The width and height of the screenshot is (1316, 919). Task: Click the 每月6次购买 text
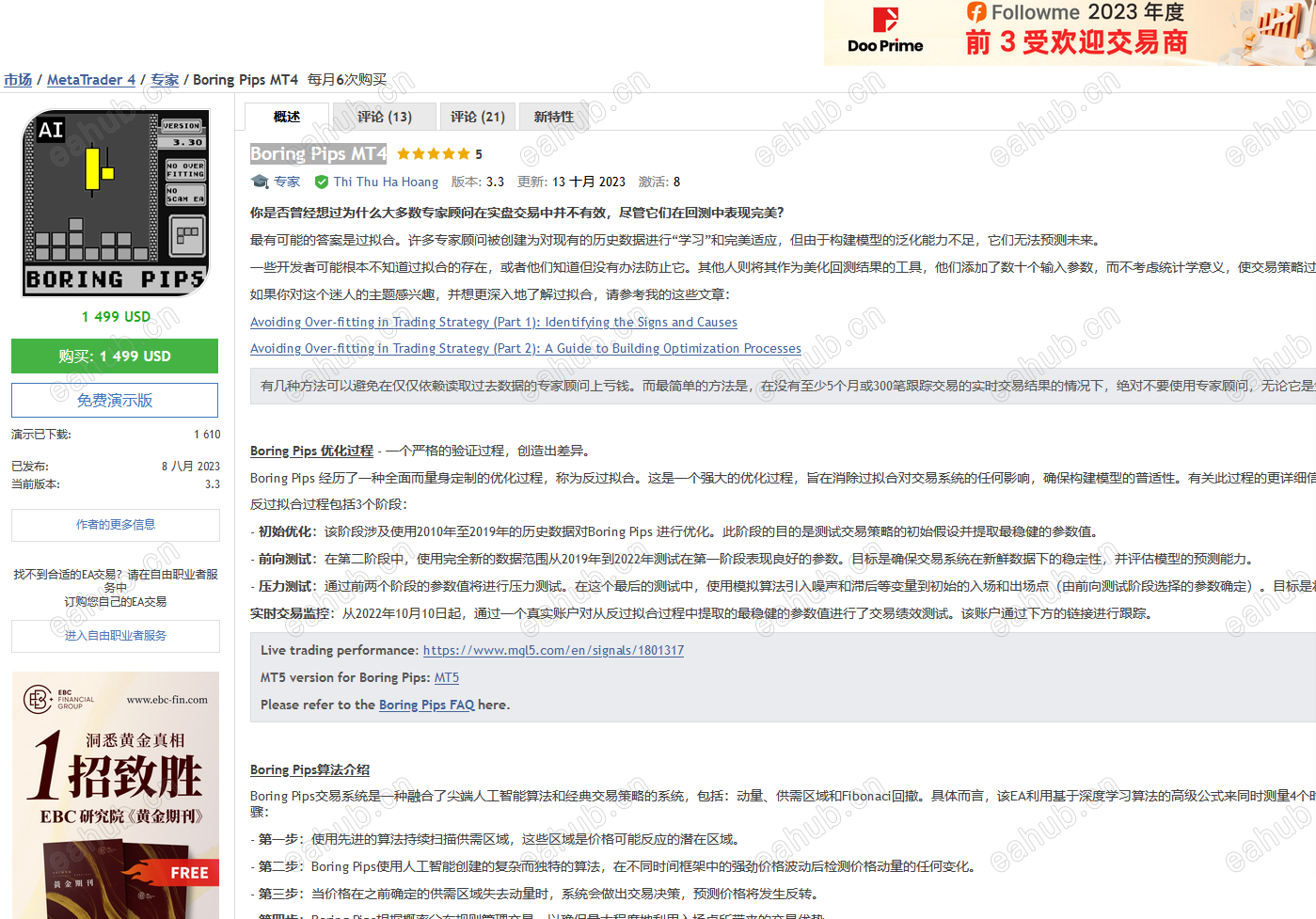pos(347,80)
